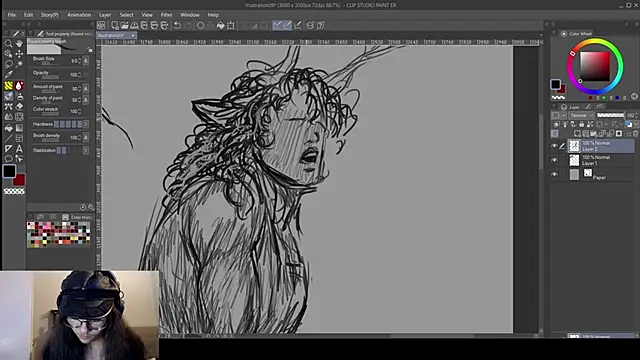Select the Paper layer row
Viewport: 640px width, 360px height.
600,175
